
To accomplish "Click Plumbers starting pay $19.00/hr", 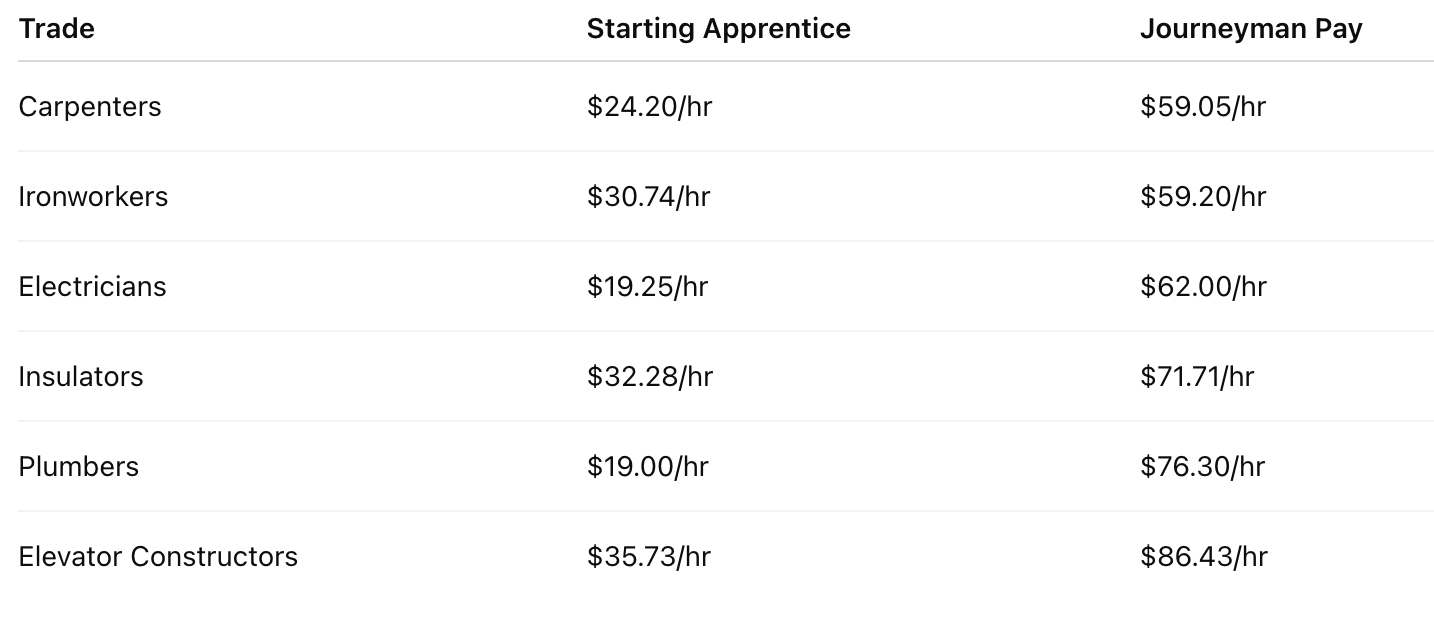I will point(647,467).
